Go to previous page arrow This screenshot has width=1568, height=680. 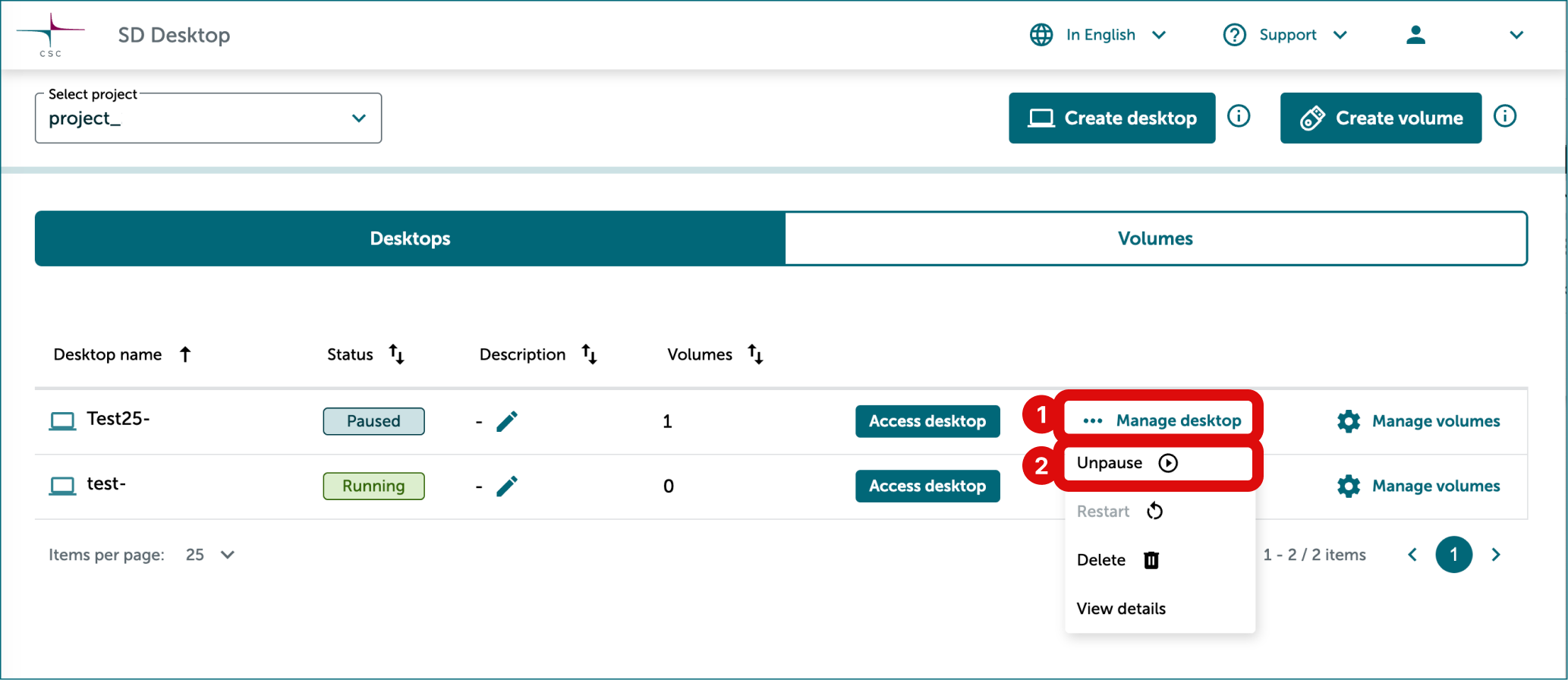point(1412,555)
